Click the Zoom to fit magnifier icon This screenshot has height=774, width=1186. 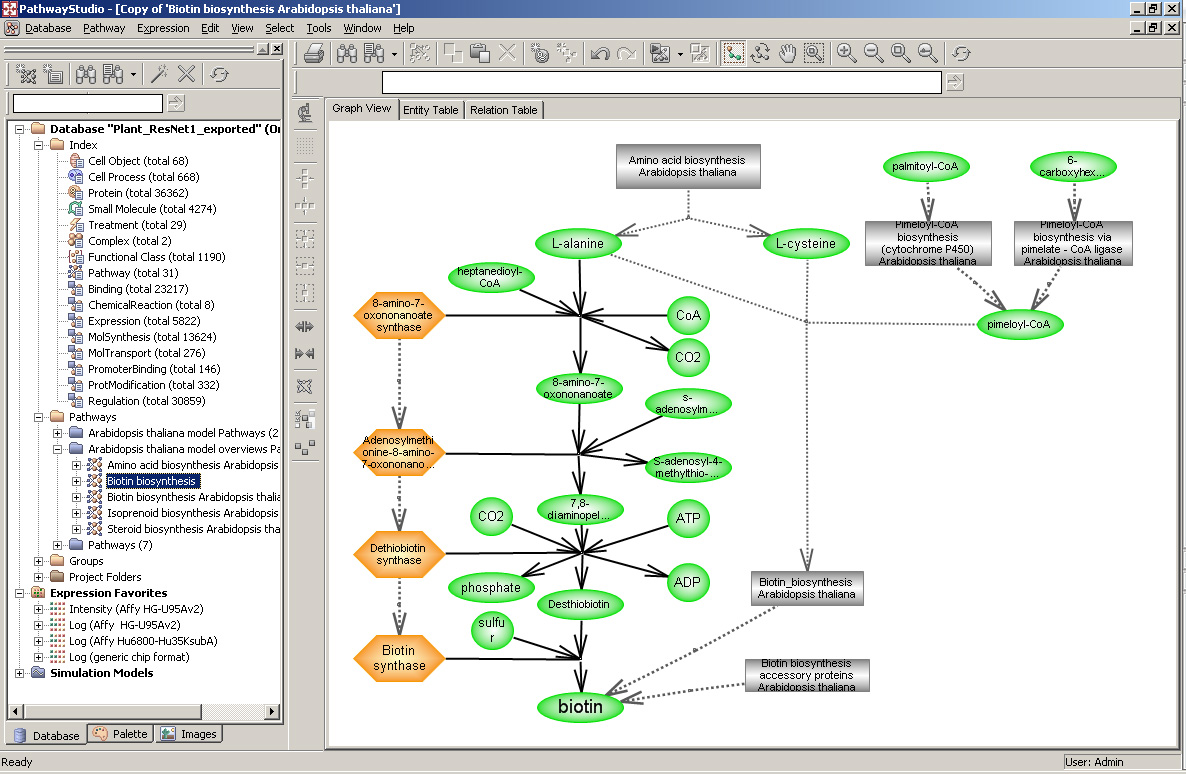pyautogui.click(x=900, y=53)
